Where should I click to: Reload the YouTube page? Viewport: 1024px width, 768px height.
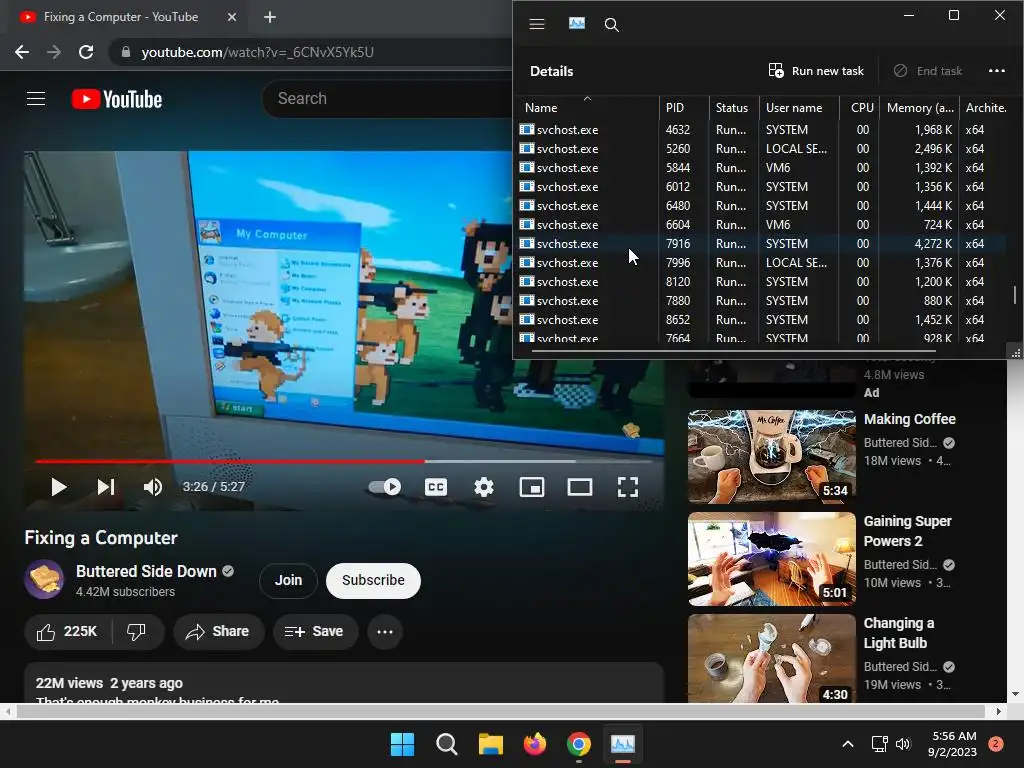tap(86, 52)
